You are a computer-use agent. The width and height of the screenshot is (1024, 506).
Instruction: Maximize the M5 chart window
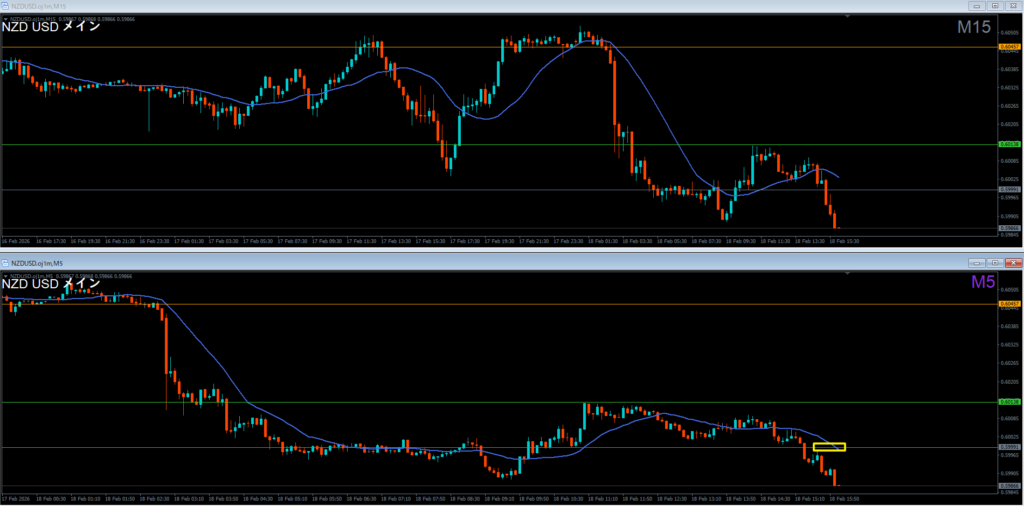[993, 263]
